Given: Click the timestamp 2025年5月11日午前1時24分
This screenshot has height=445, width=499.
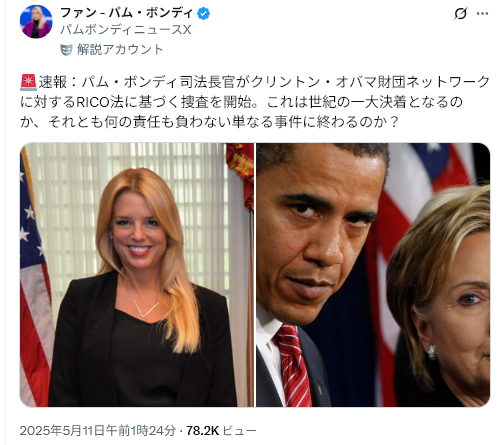Looking at the screenshot, I should coord(98,431).
